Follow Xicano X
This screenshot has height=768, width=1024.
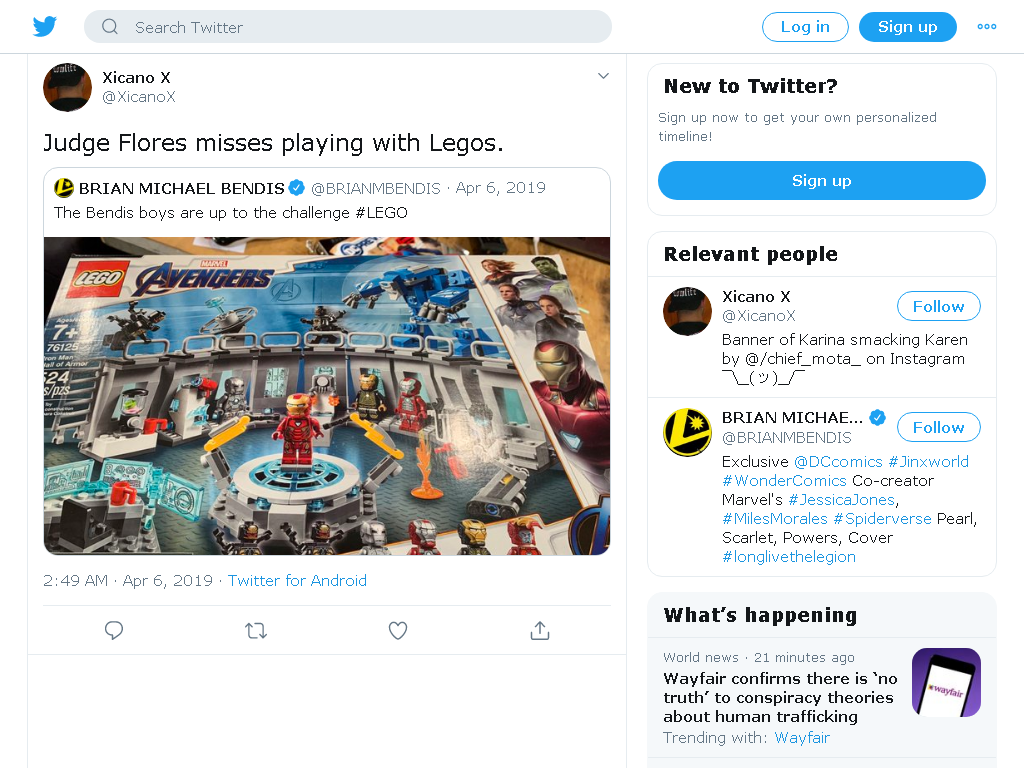[x=938, y=306]
